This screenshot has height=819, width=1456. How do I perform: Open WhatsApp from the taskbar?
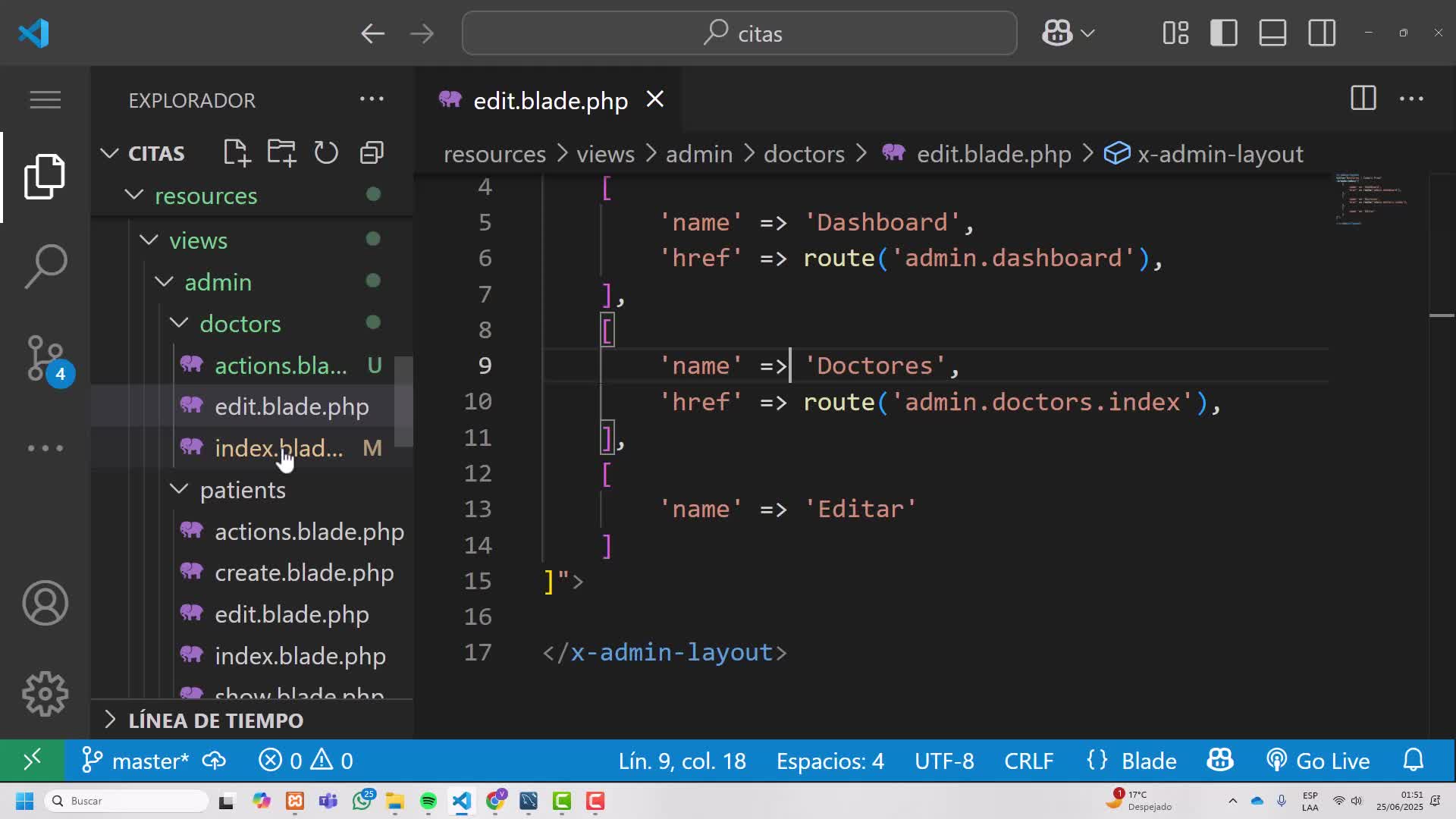point(362,800)
